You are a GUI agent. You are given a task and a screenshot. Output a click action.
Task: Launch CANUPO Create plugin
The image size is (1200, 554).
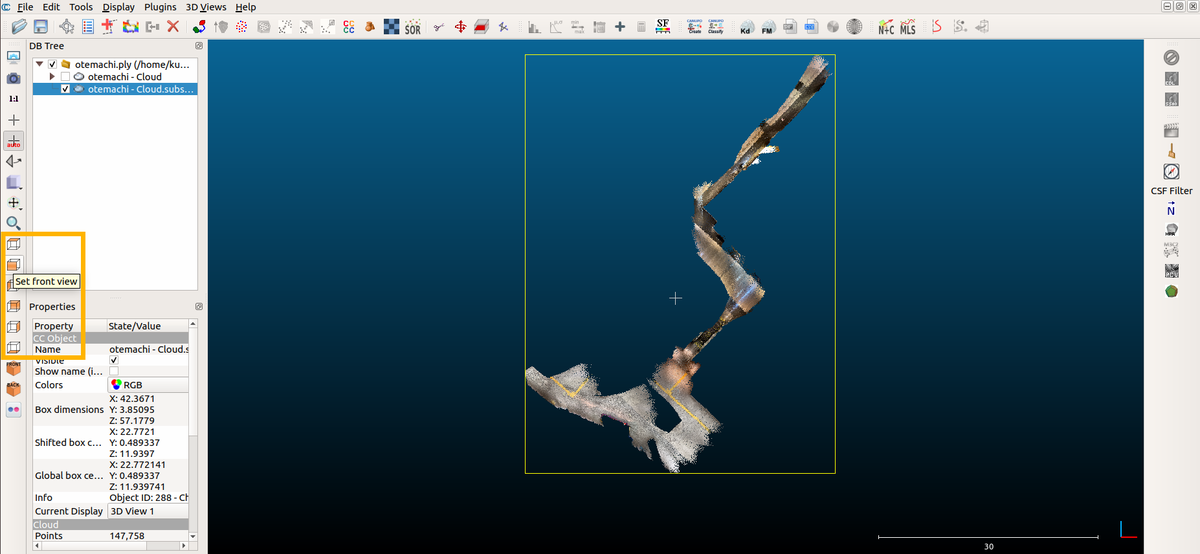[695, 27]
